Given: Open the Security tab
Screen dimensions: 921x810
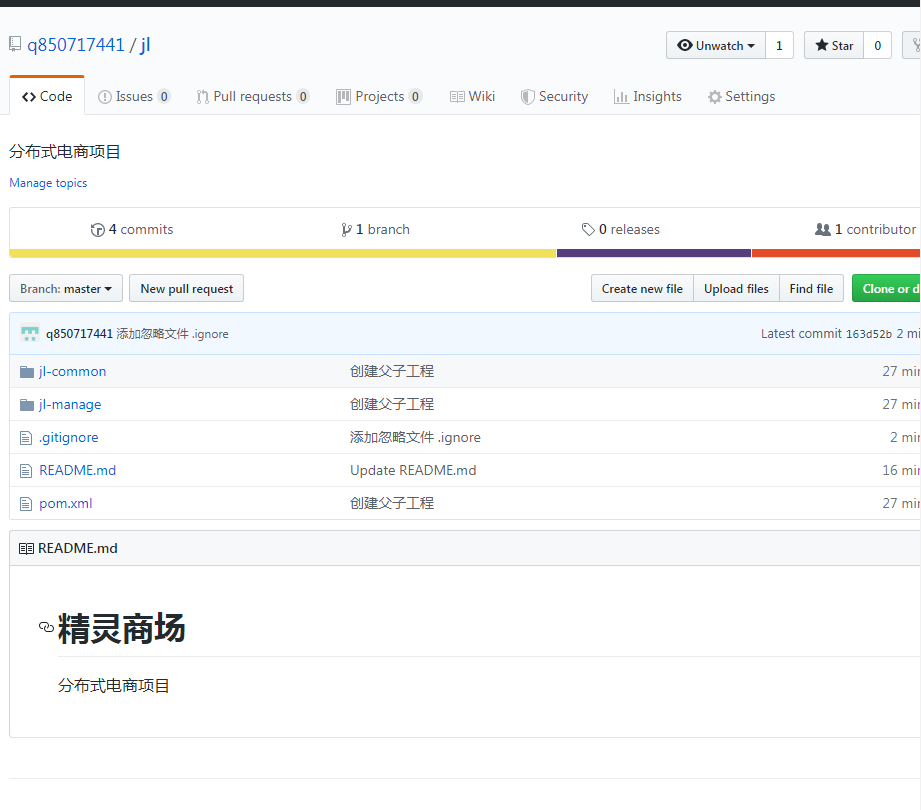Looking at the screenshot, I should click(x=554, y=96).
